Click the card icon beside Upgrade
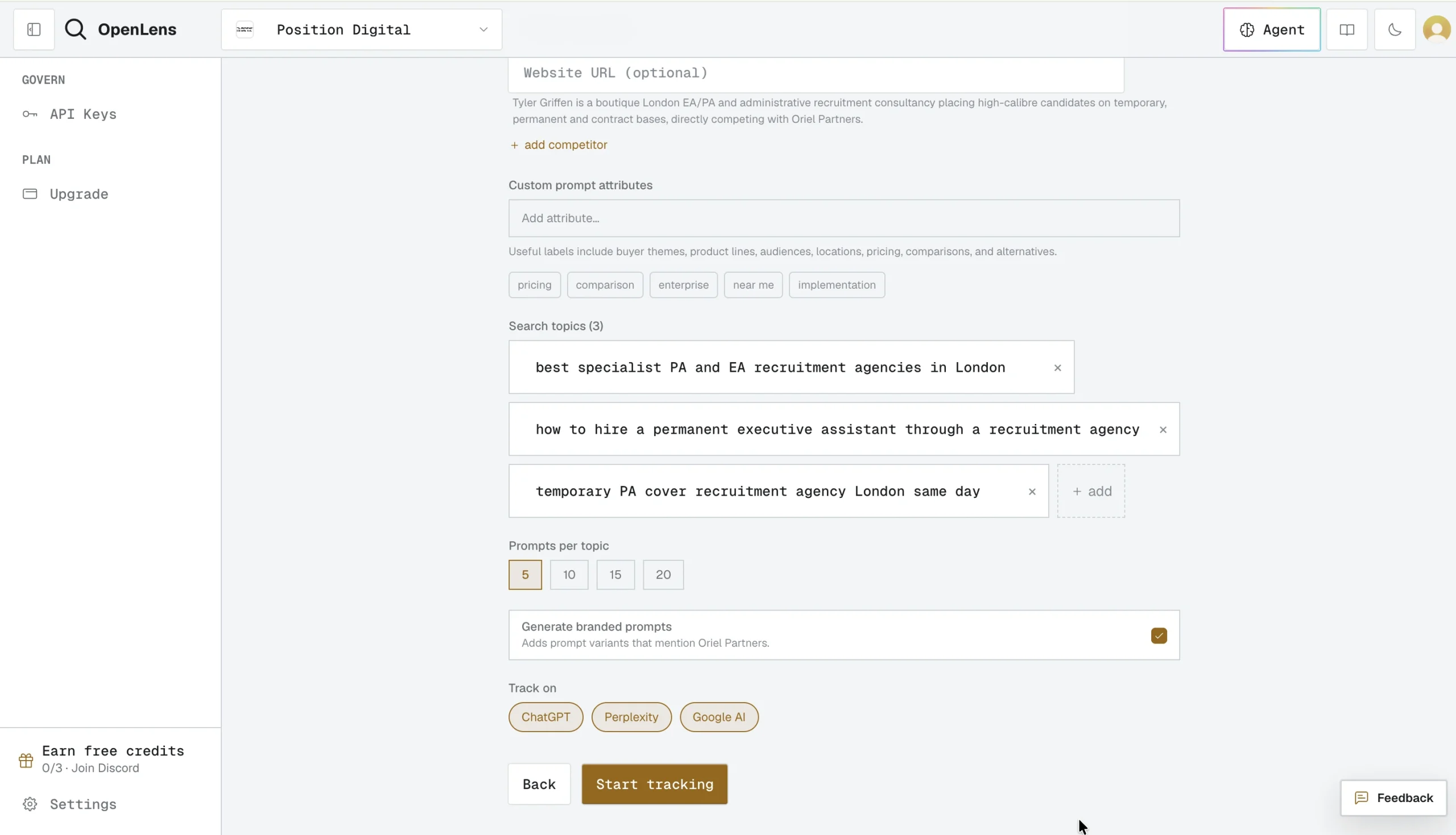Image resolution: width=1456 pixels, height=835 pixels. pos(30,194)
